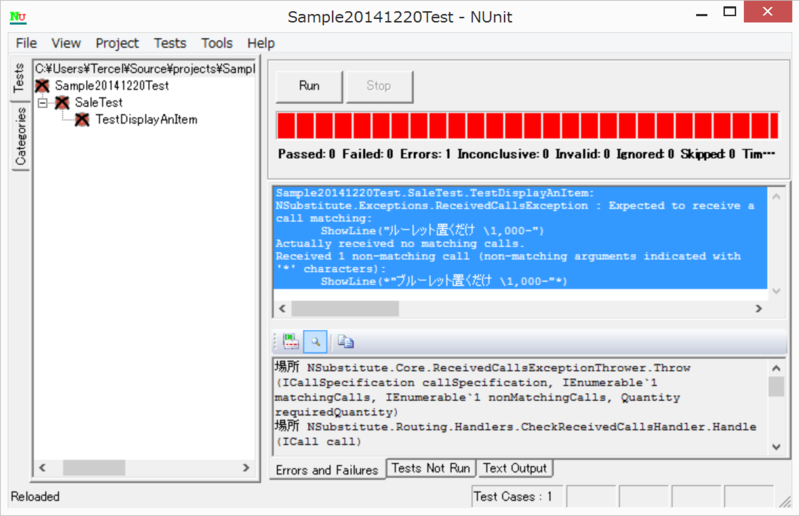The height and width of the screenshot is (516, 800).
Task: Select the Sample20141220Test root node
Action: (x=112, y=86)
